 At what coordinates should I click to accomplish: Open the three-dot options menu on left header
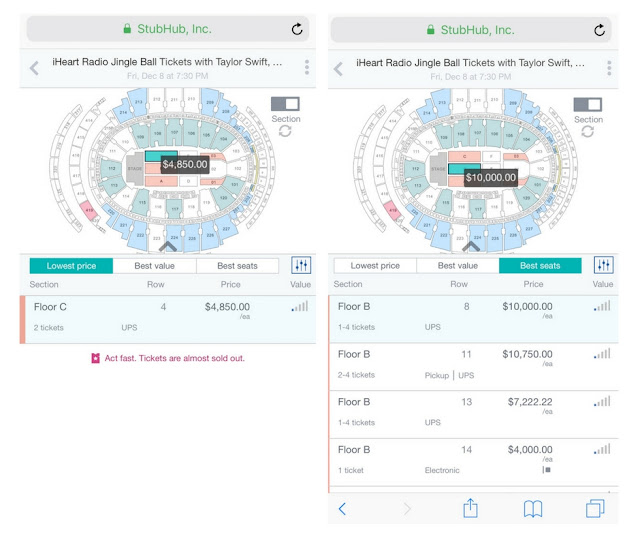[x=307, y=67]
